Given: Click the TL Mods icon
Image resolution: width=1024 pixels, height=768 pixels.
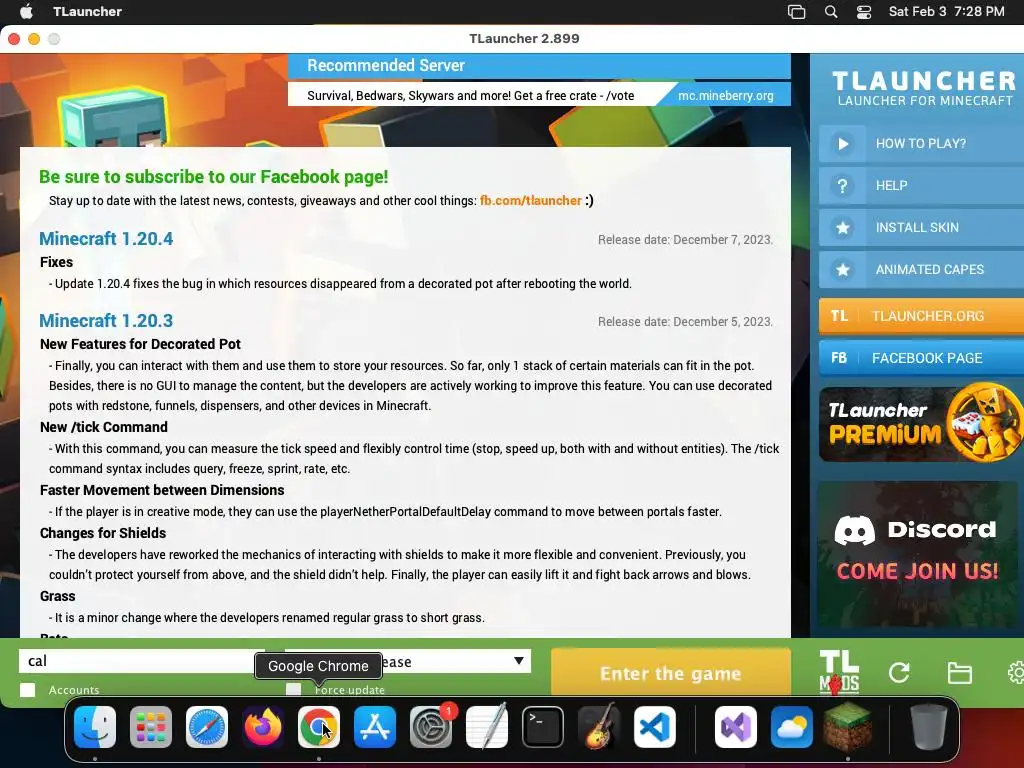Looking at the screenshot, I should pos(839,672).
